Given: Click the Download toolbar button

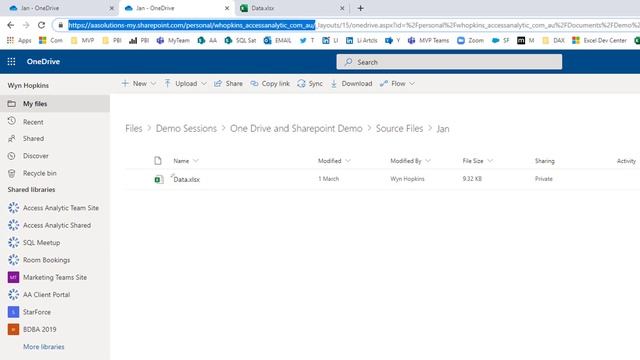Looking at the screenshot, I should (x=351, y=84).
